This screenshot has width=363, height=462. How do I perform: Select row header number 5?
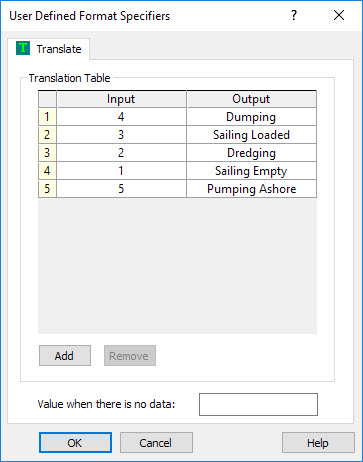(x=47, y=189)
